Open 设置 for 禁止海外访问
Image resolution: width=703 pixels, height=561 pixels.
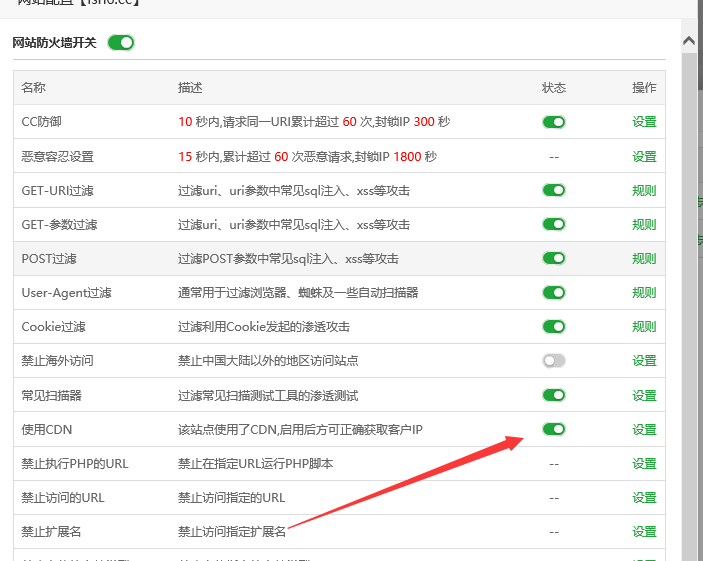[644, 361]
